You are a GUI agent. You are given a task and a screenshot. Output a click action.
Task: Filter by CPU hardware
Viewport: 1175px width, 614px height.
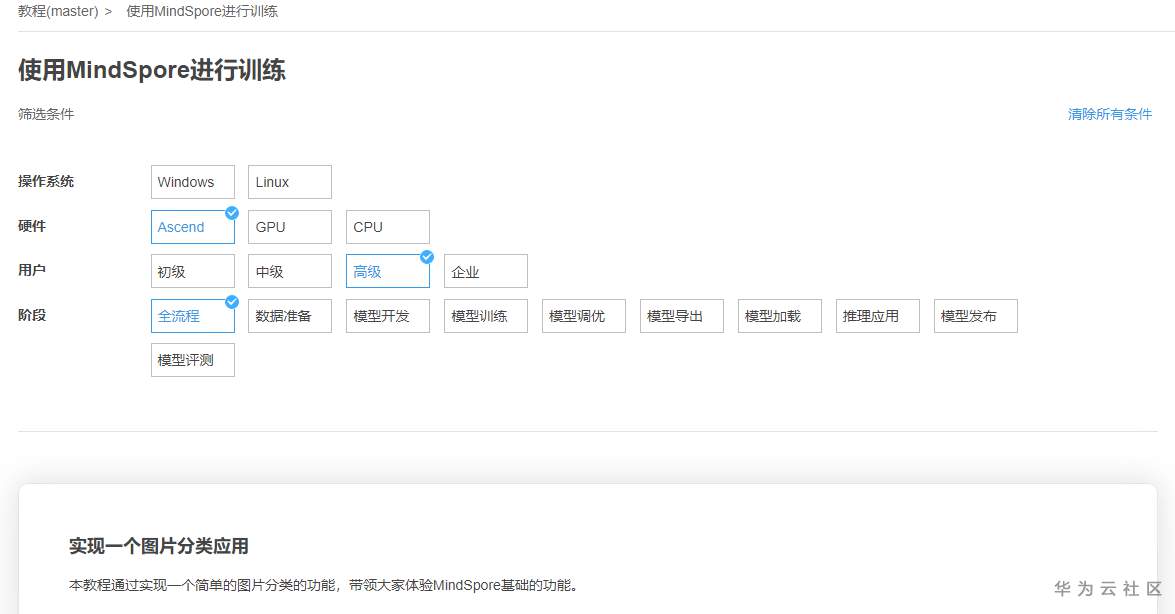coord(388,227)
